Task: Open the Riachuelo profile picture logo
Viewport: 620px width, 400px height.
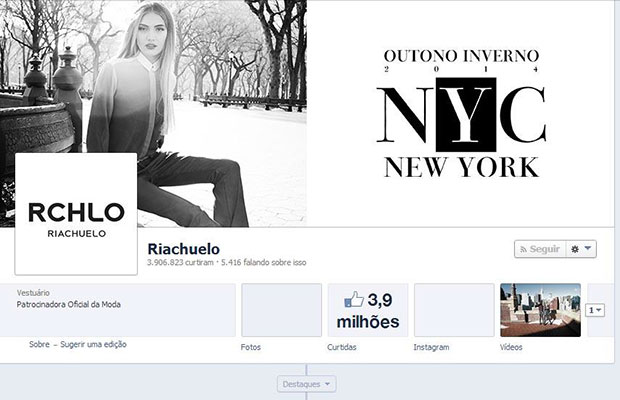Action: click(x=76, y=214)
